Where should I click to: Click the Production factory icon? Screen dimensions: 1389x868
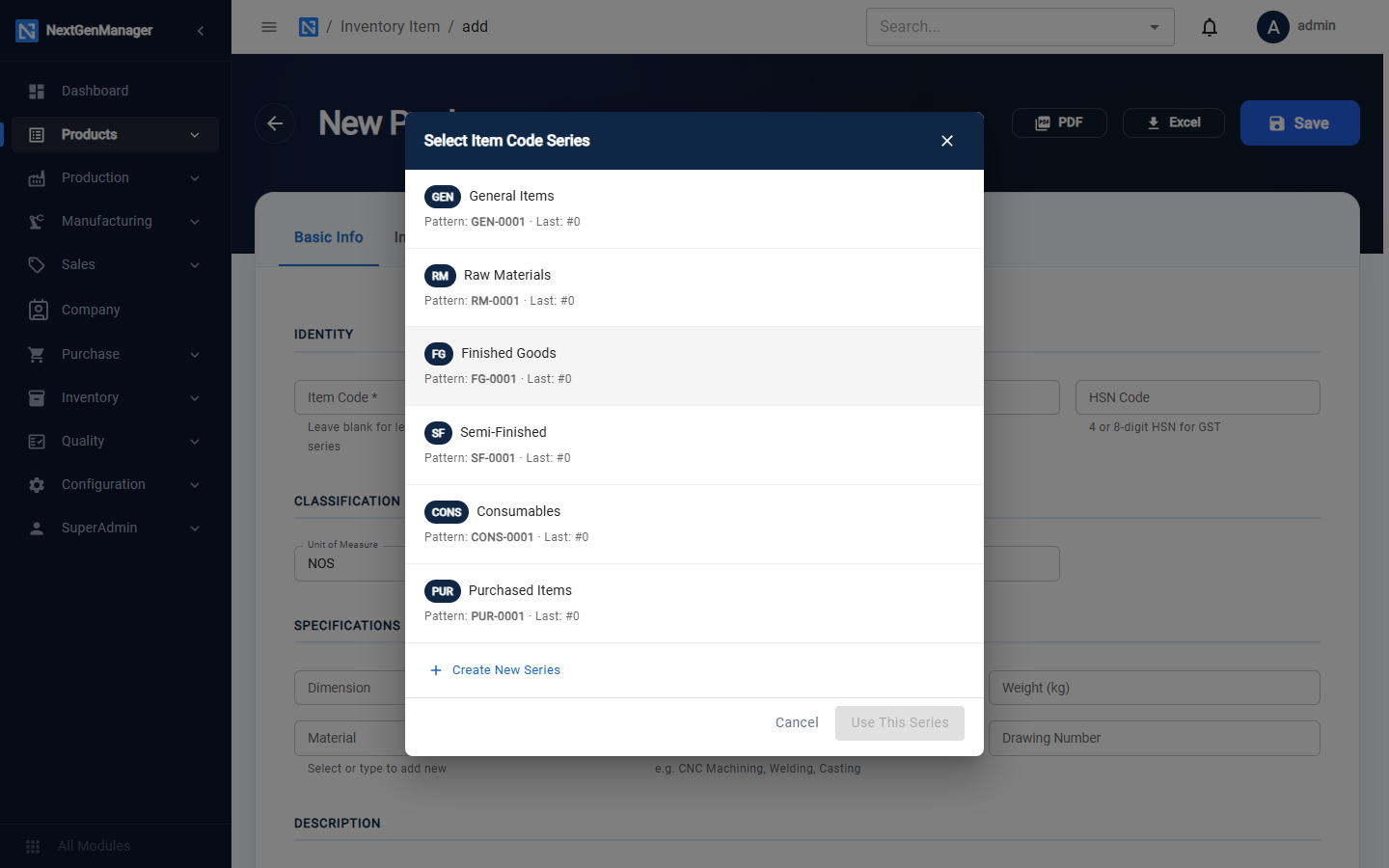coord(37,177)
